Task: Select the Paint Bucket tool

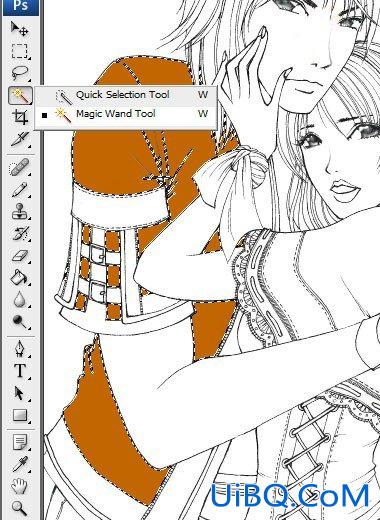Action: [x=20, y=278]
